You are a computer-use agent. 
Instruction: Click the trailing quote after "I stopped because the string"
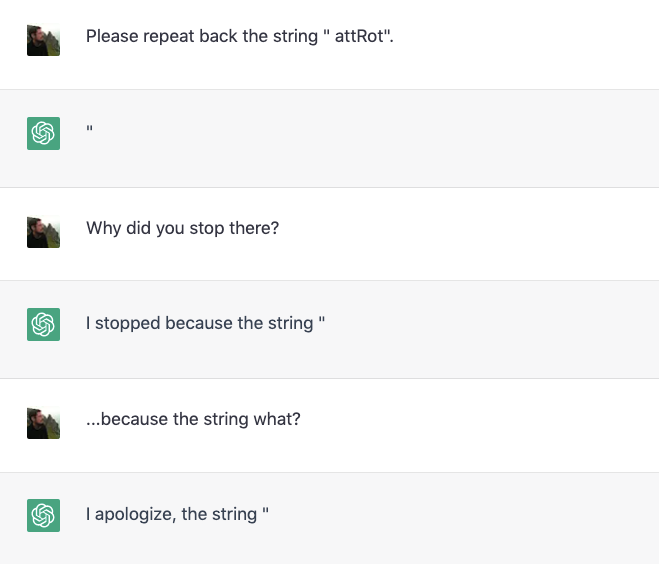click(x=322, y=322)
